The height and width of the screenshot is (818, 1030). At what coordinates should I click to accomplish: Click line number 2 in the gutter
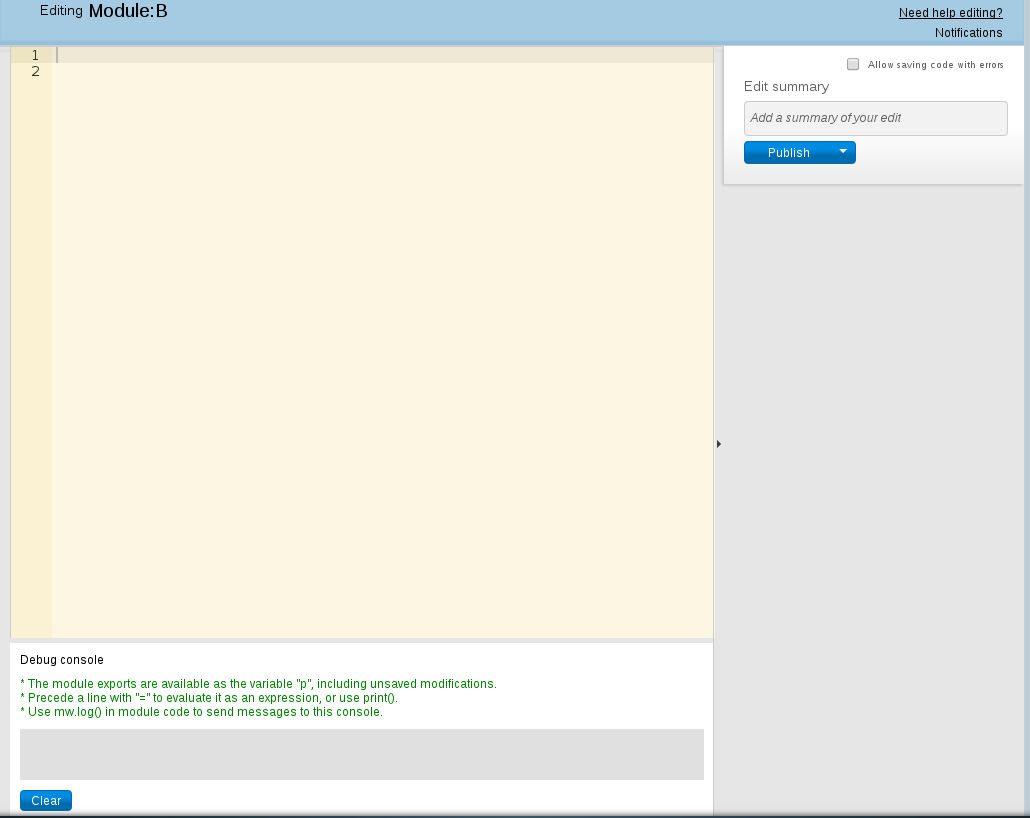click(35, 72)
